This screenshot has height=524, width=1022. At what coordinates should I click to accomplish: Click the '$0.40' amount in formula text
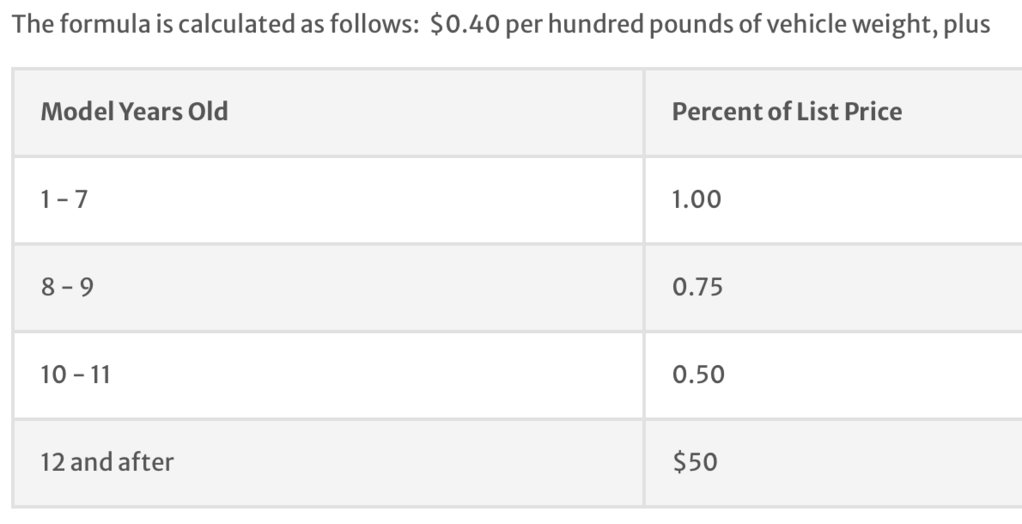pyautogui.click(x=465, y=25)
